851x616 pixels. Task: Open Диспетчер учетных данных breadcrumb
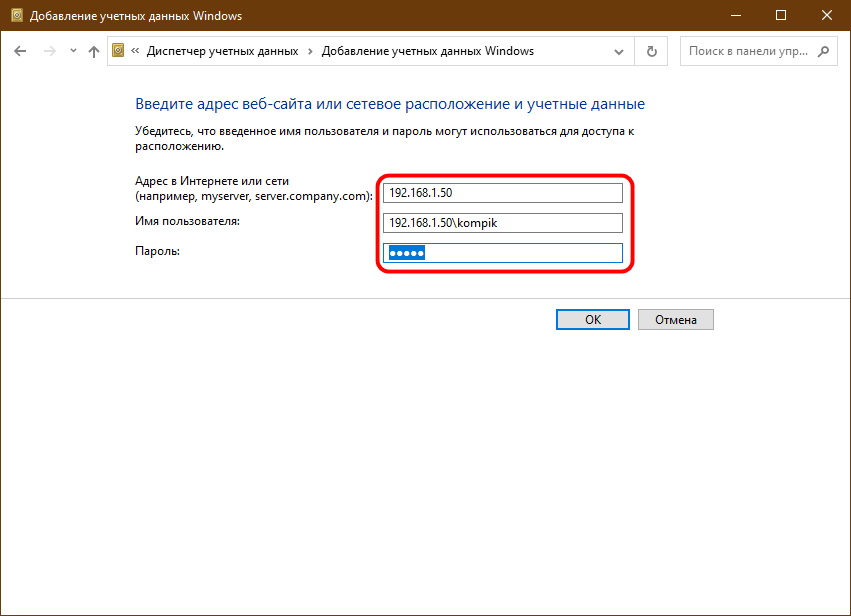(x=223, y=51)
